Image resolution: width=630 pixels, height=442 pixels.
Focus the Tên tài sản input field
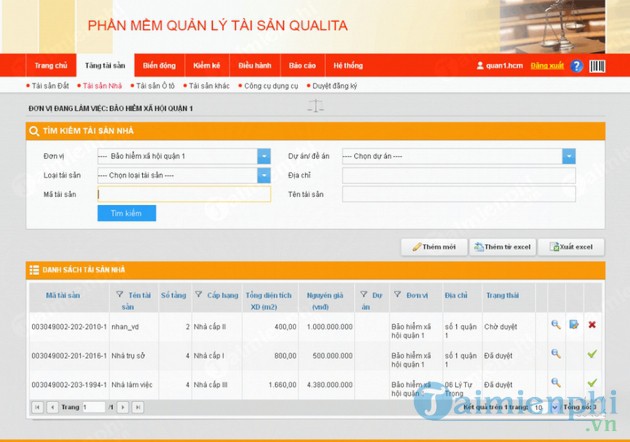click(459, 194)
